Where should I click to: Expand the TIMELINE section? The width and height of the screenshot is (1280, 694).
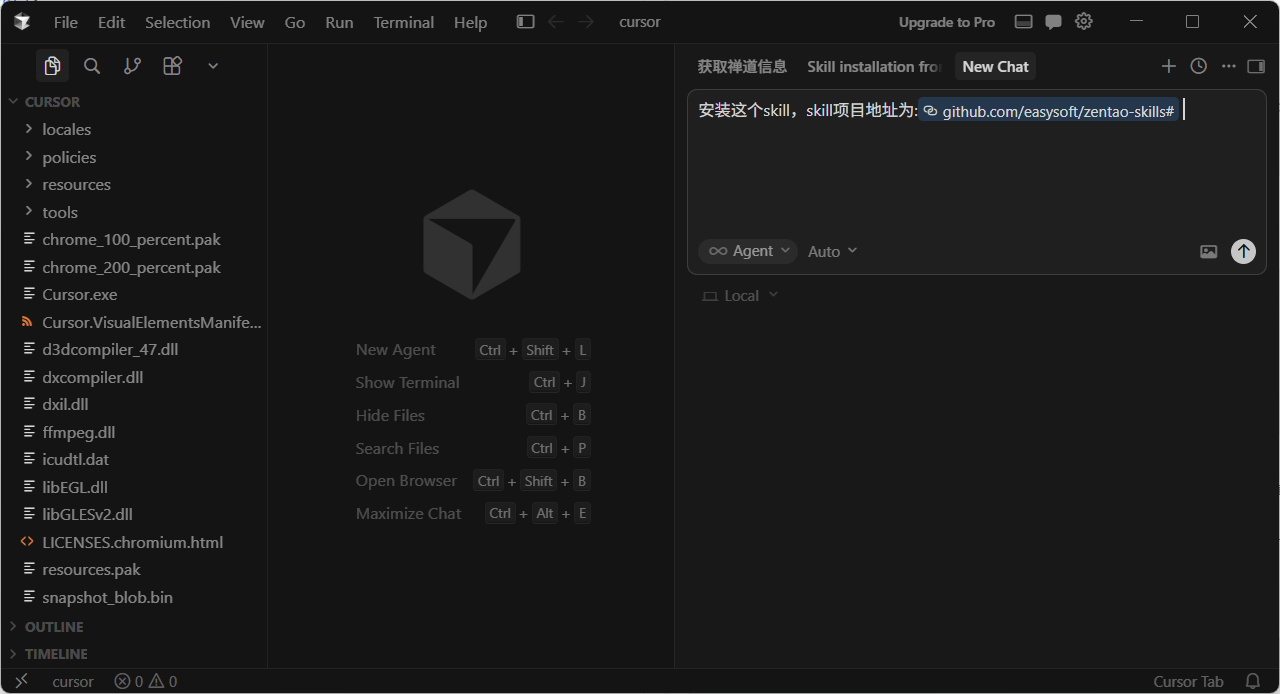pyautogui.click(x=134, y=654)
